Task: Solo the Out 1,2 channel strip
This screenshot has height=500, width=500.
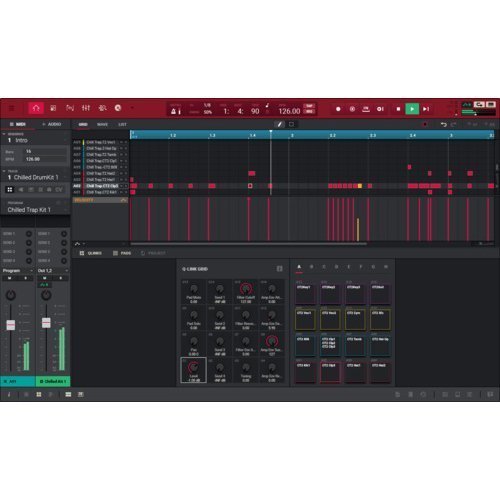Action: click(x=61, y=278)
